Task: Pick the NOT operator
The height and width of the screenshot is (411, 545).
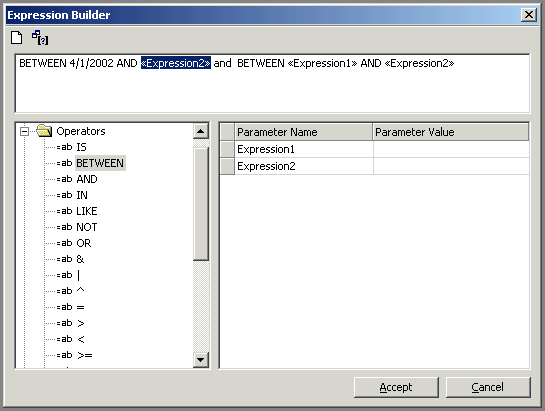Action: [x=87, y=227]
